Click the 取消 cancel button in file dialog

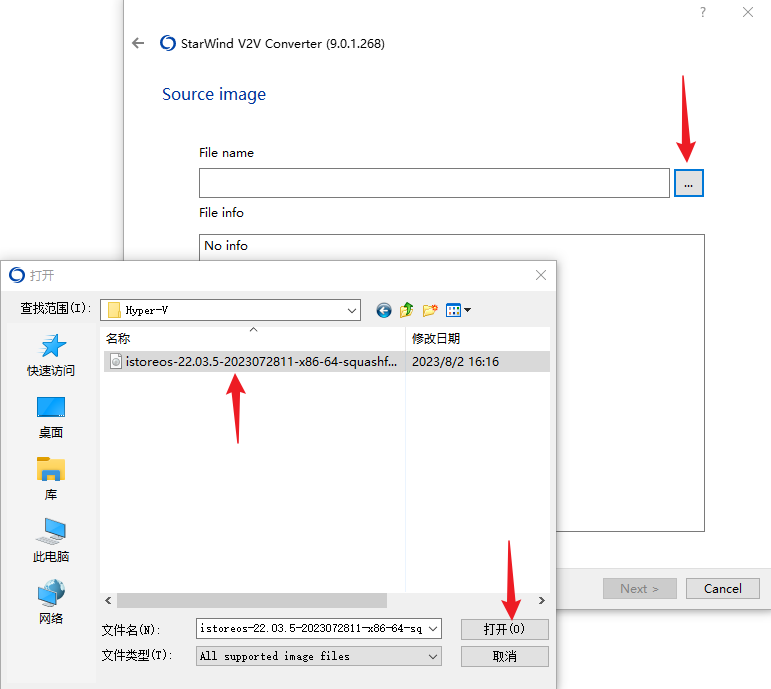click(504, 657)
